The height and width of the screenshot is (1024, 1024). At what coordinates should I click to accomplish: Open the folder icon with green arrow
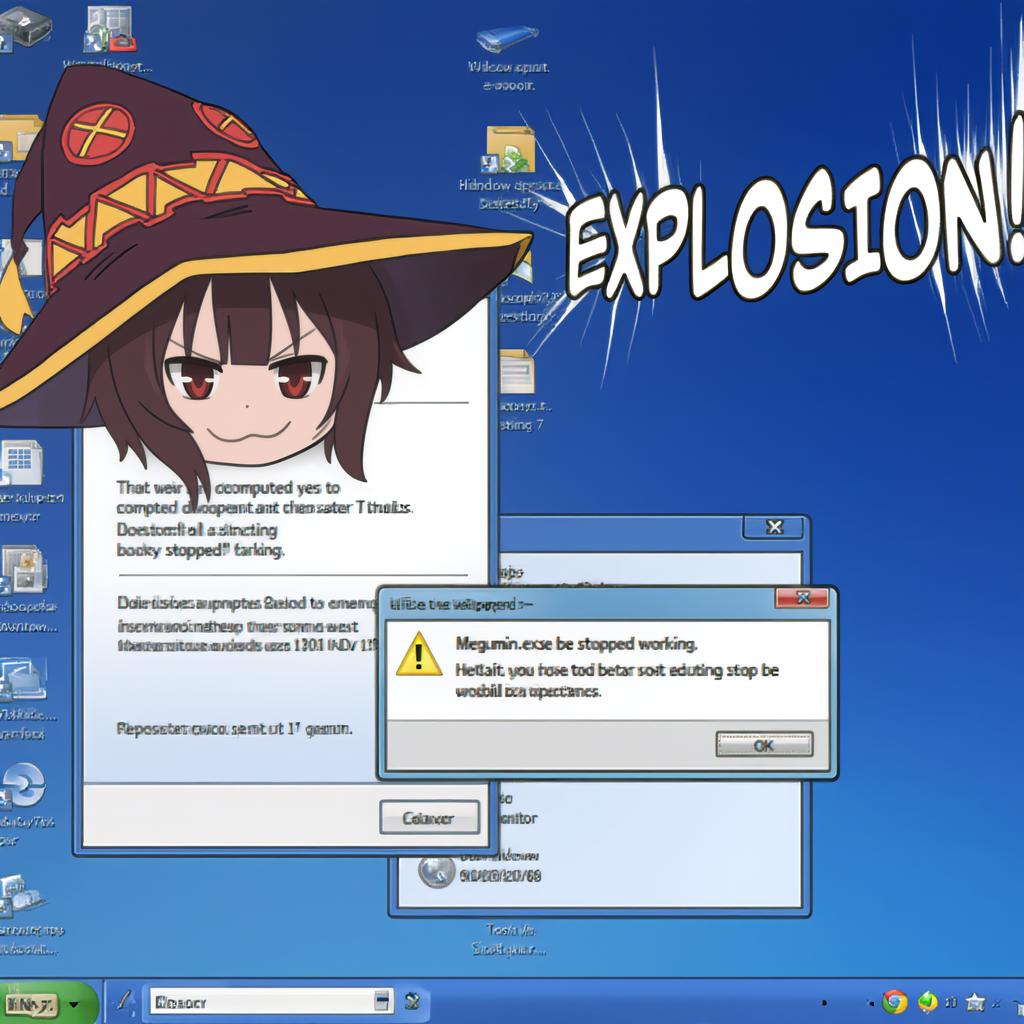tap(510, 150)
